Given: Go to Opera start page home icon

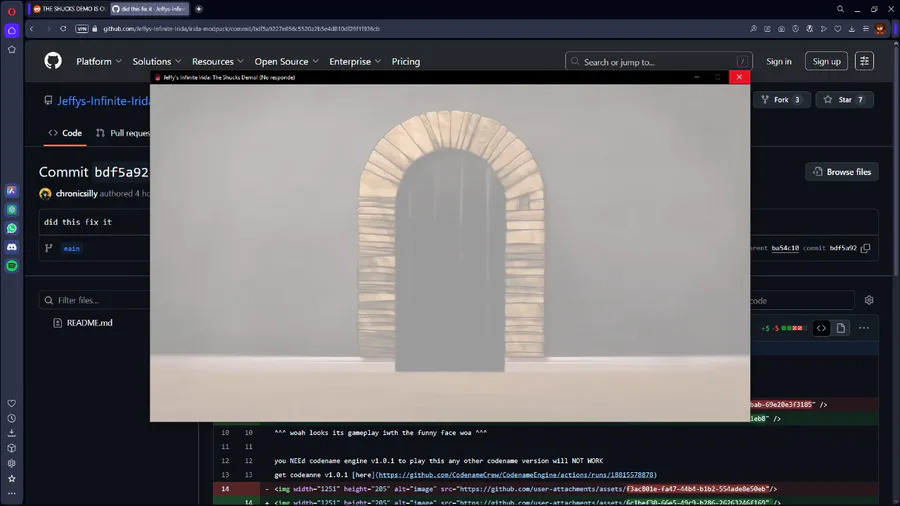Looking at the screenshot, I should pyautogui.click(x=11, y=30).
